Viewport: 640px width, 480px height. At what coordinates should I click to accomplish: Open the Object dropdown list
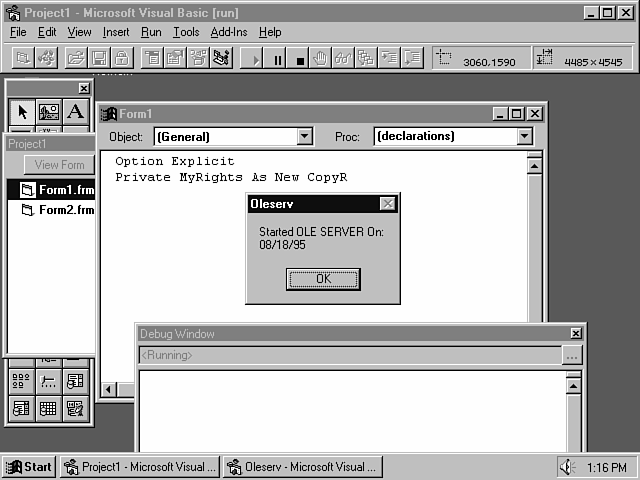point(305,137)
